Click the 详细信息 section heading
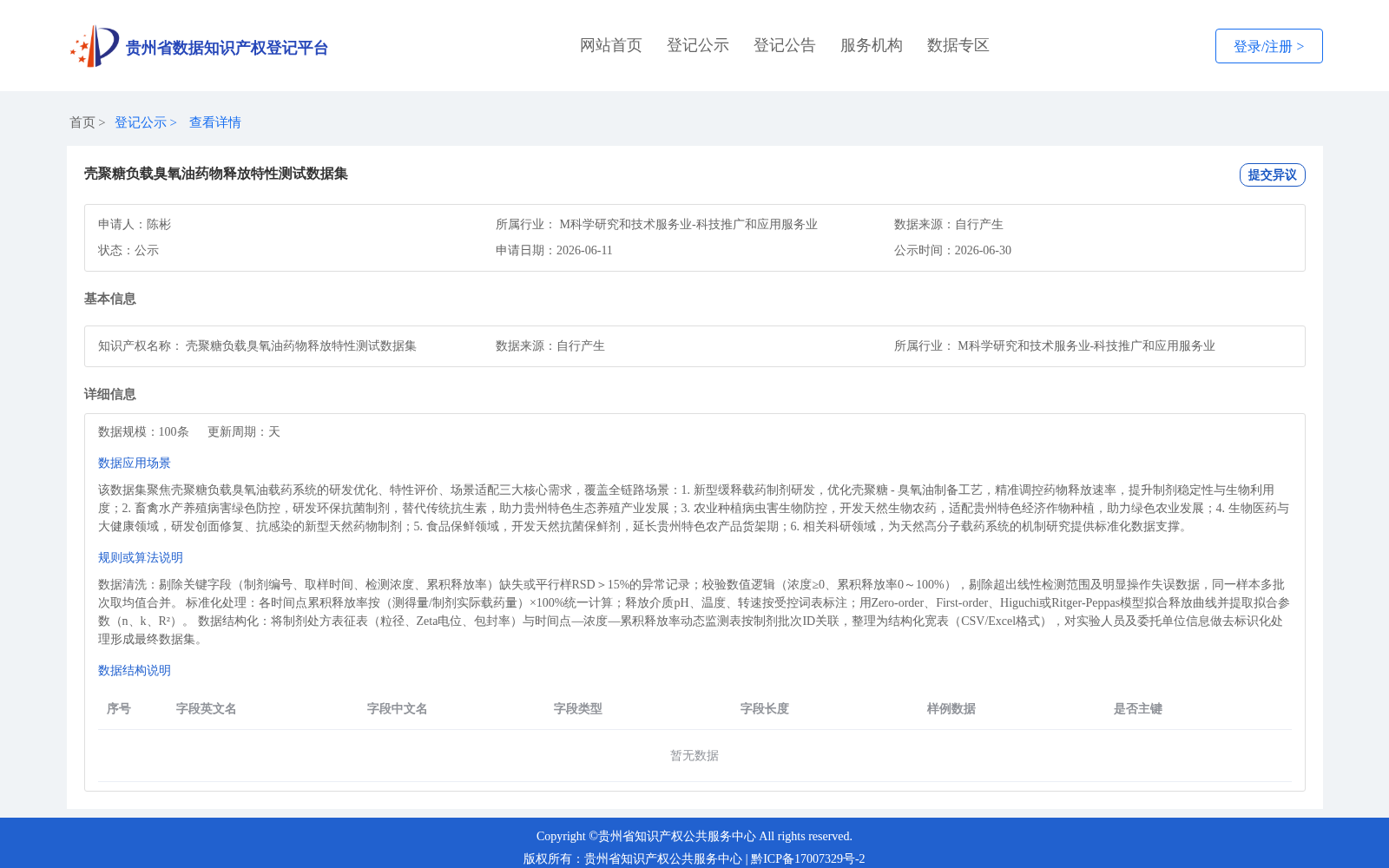 click(x=110, y=394)
